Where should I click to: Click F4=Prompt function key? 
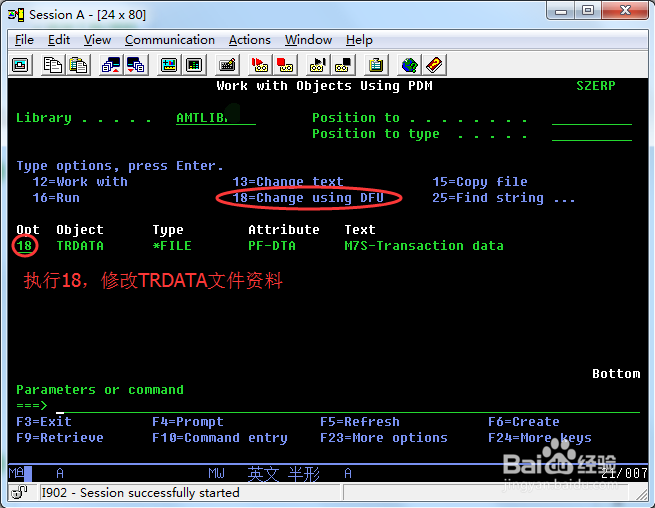pyautogui.click(x=188, y=422)
